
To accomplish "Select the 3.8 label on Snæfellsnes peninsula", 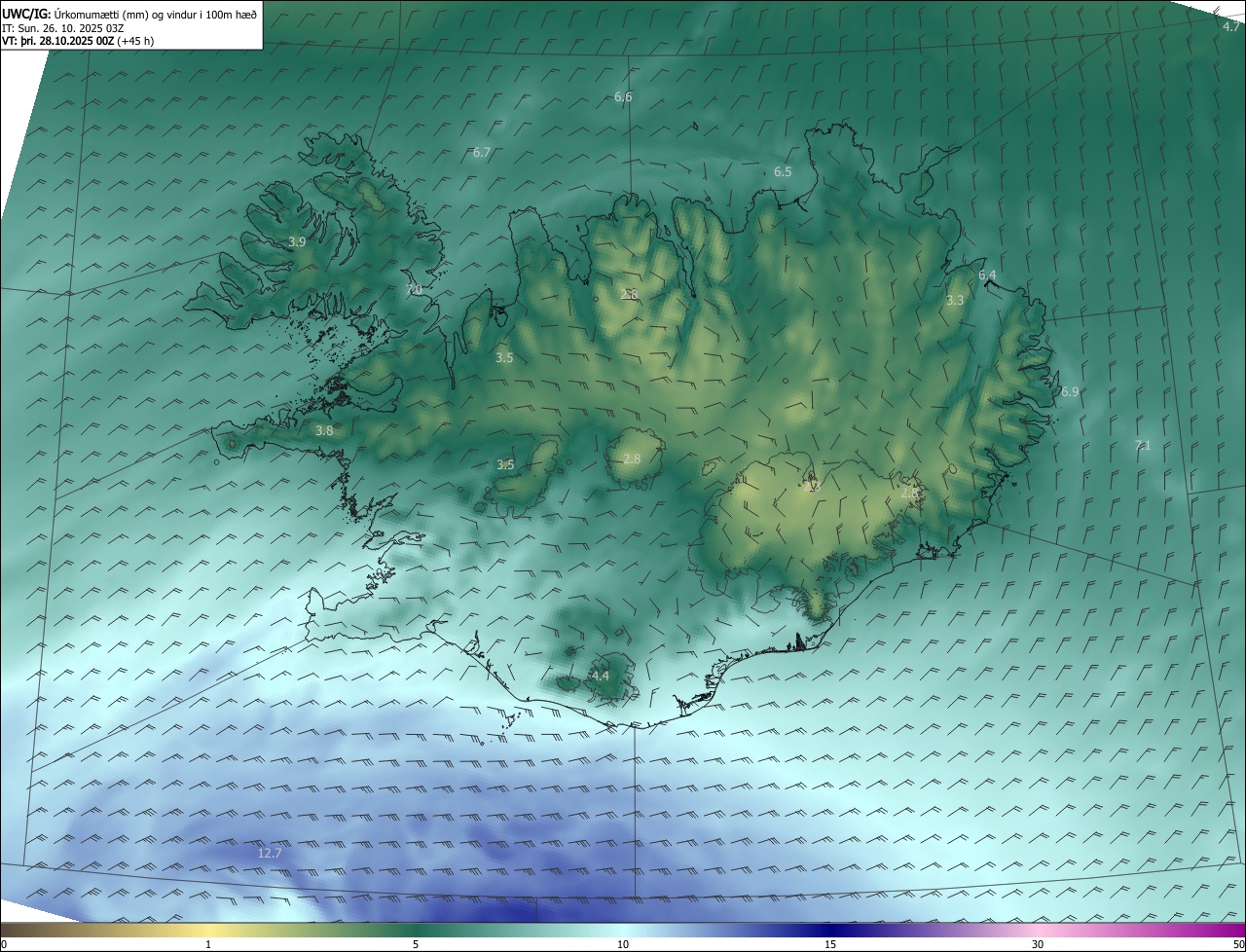I will (324, 430).
